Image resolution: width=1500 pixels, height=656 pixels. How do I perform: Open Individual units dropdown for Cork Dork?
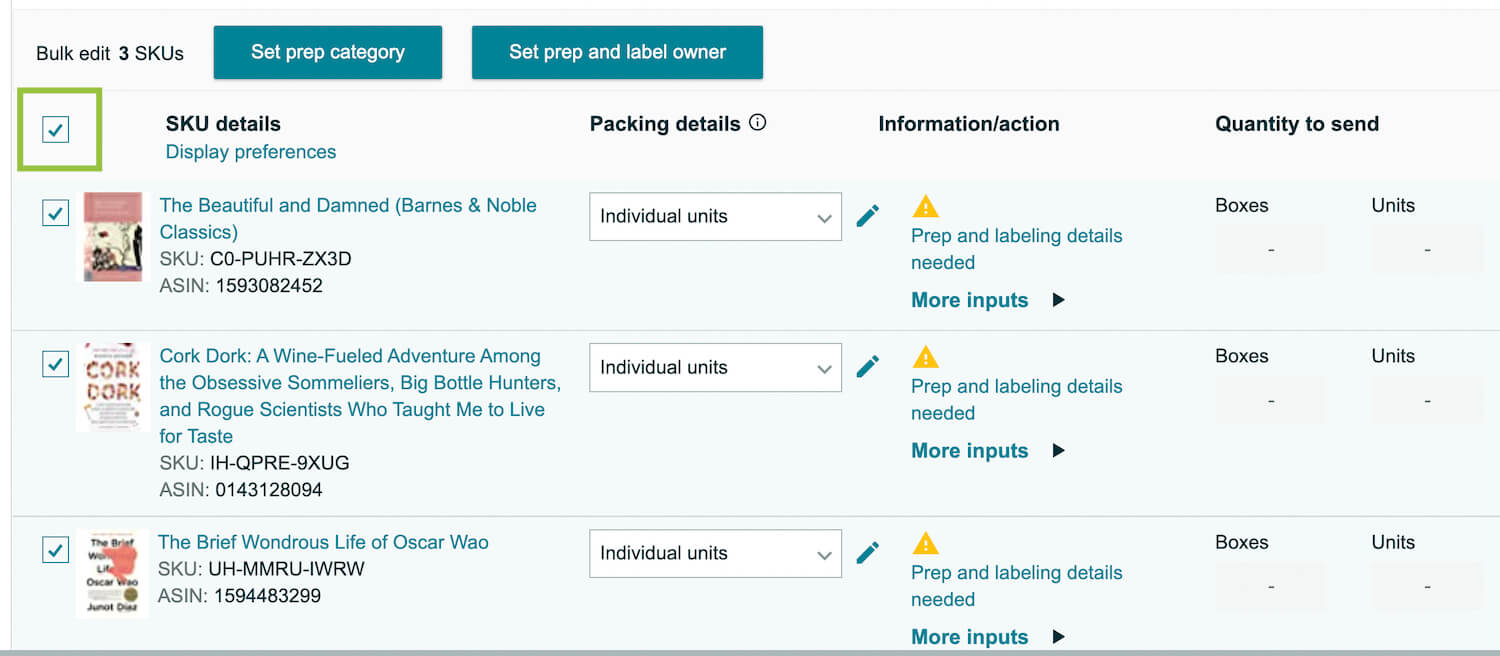(x=715, y=367)
